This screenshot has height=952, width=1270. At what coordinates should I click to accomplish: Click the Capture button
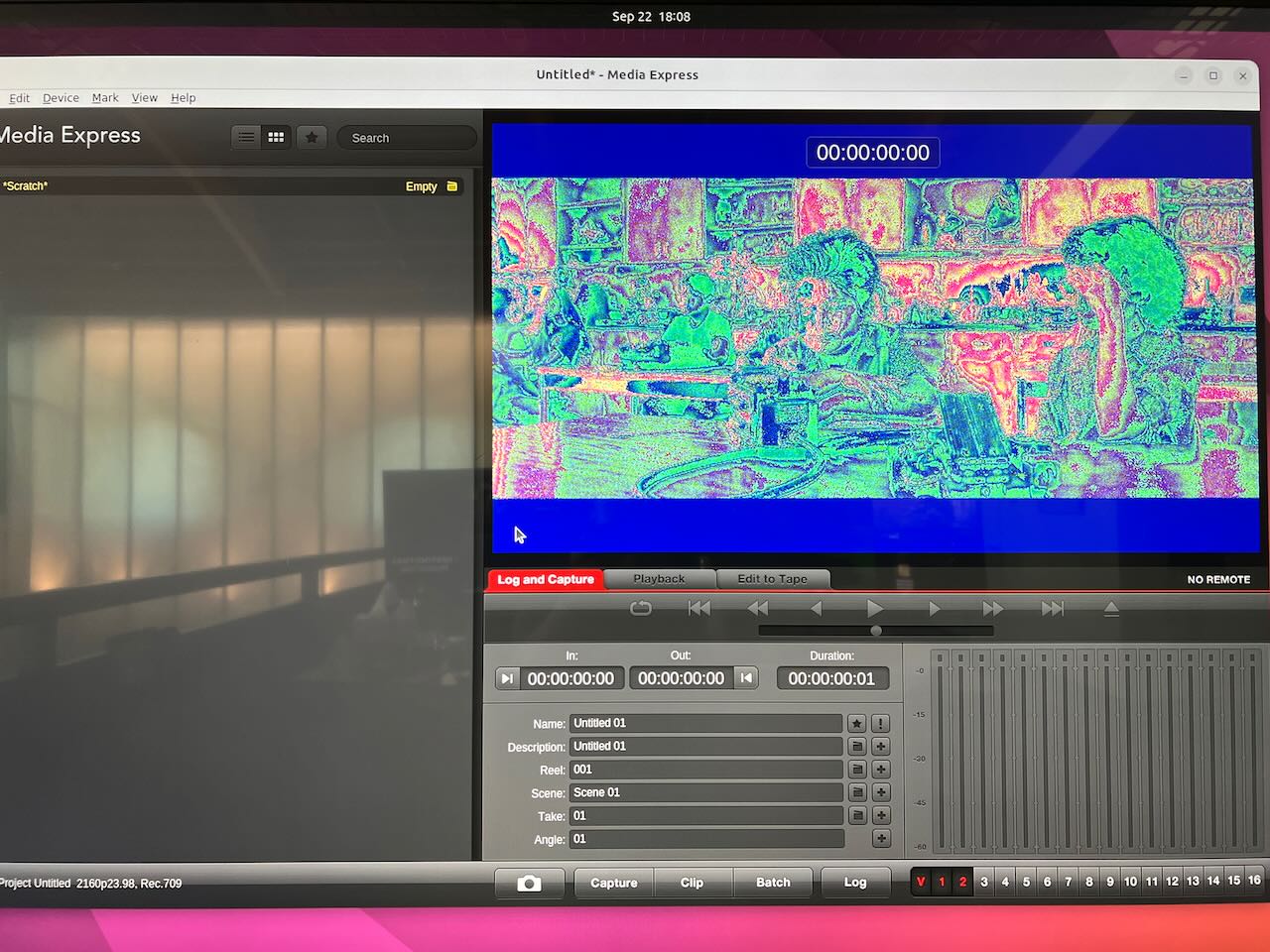coord(614,883)
